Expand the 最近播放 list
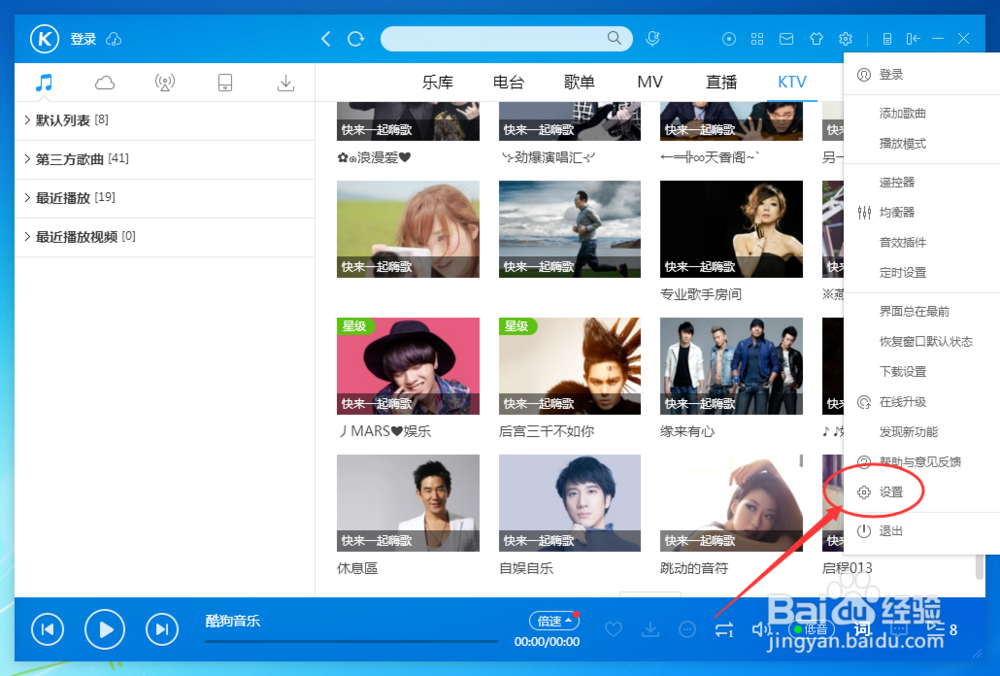Viewport: 1000px width, 676px height. (x=165, y=198)
